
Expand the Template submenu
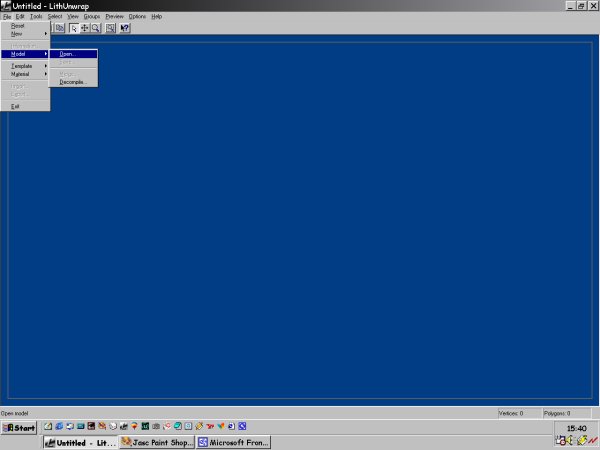[x=25, y=66]
